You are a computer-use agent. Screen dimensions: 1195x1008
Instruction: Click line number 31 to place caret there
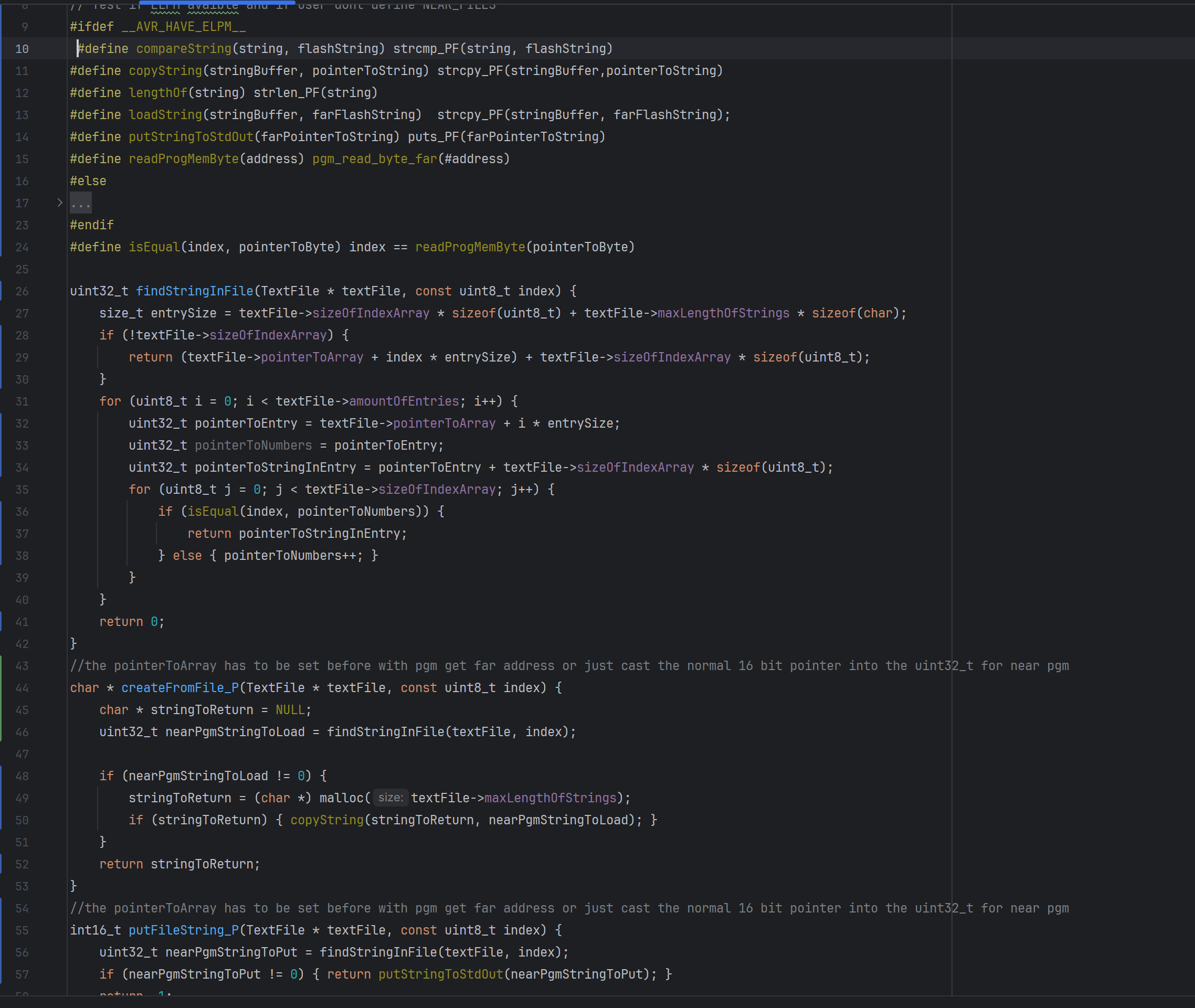pyautogui.click(x=22, y=401)
